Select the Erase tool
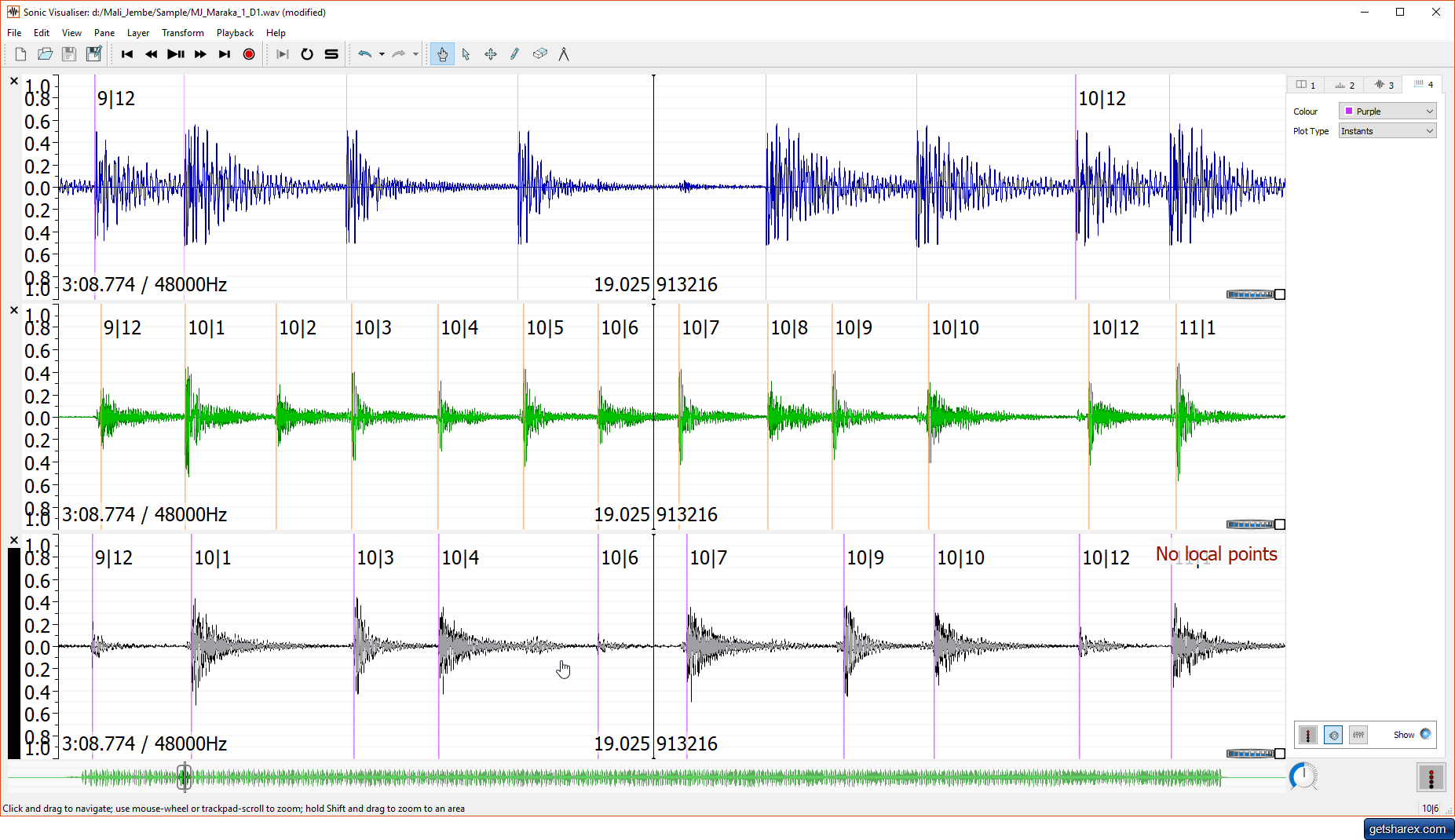The height and width of the screenshot is (840, 1455). tap(539, 54)
